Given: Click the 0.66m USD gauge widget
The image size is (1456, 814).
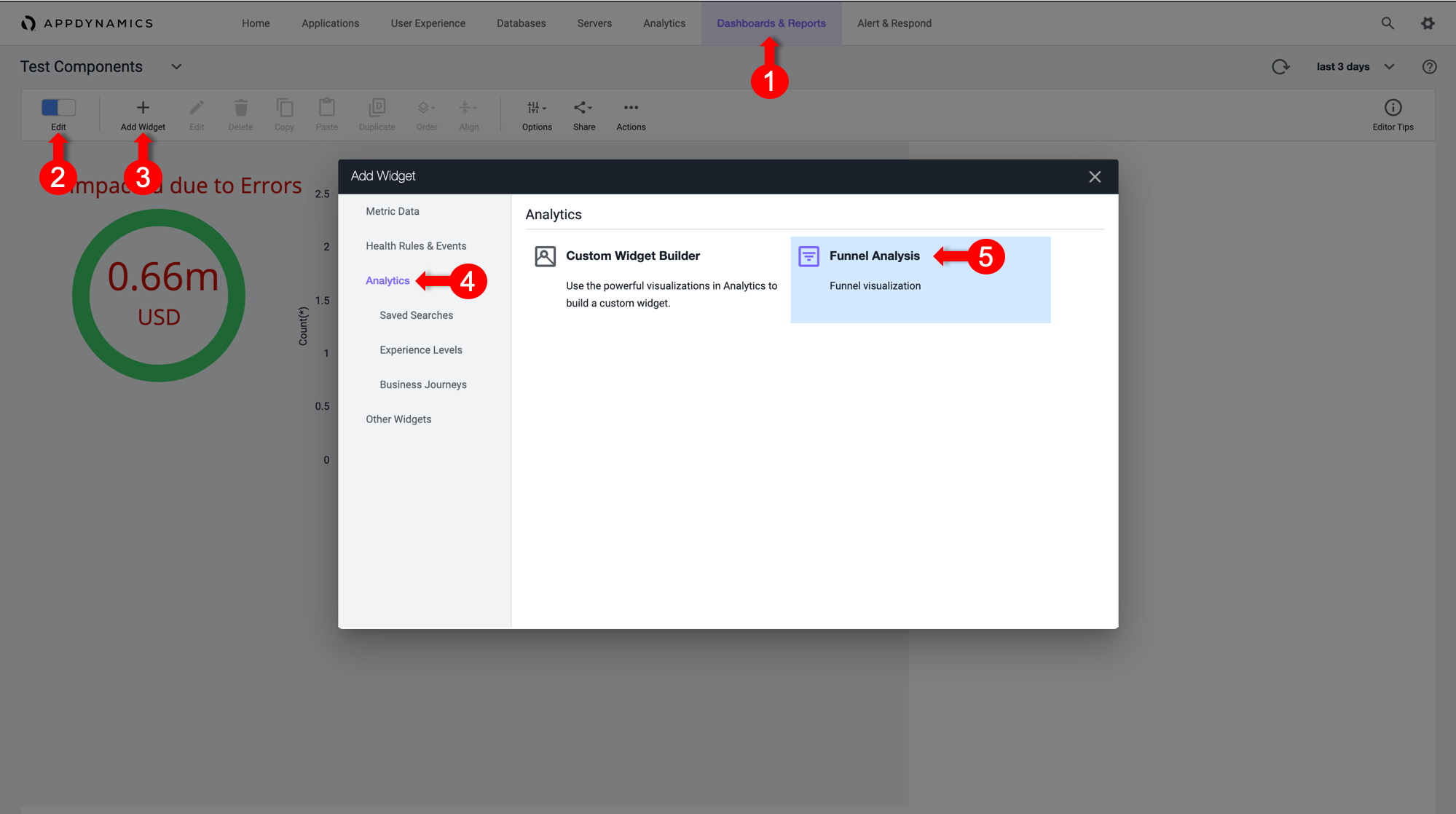Looking at the screenshot, I should pos(159,296).
